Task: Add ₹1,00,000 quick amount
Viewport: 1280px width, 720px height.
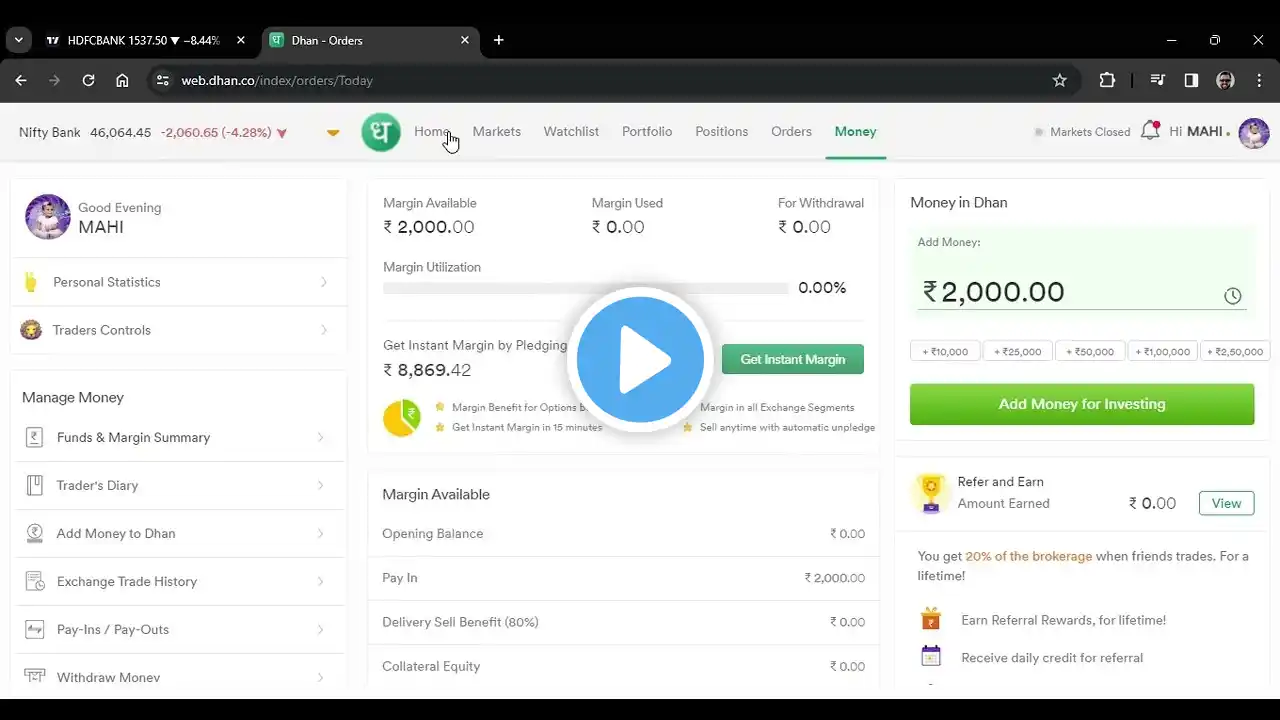Action: pos(1163,351)
